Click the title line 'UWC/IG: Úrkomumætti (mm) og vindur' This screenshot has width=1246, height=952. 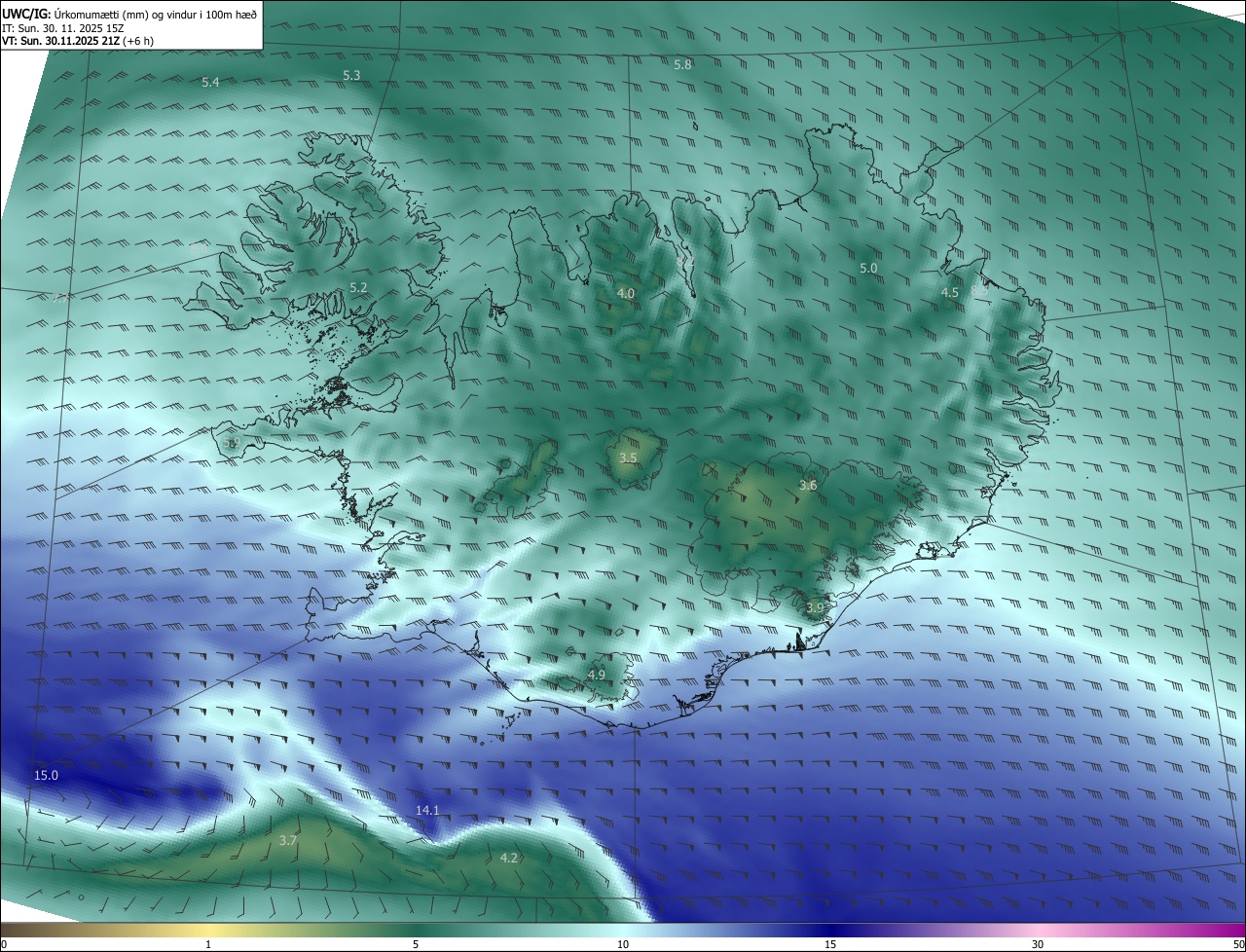[x=130, y=14]
